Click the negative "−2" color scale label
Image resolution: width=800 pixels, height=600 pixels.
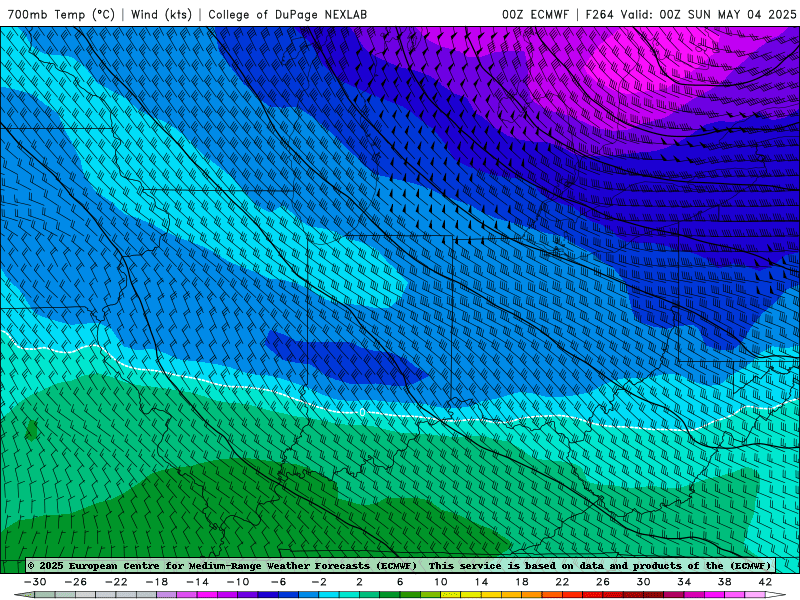tap(319, 582)
